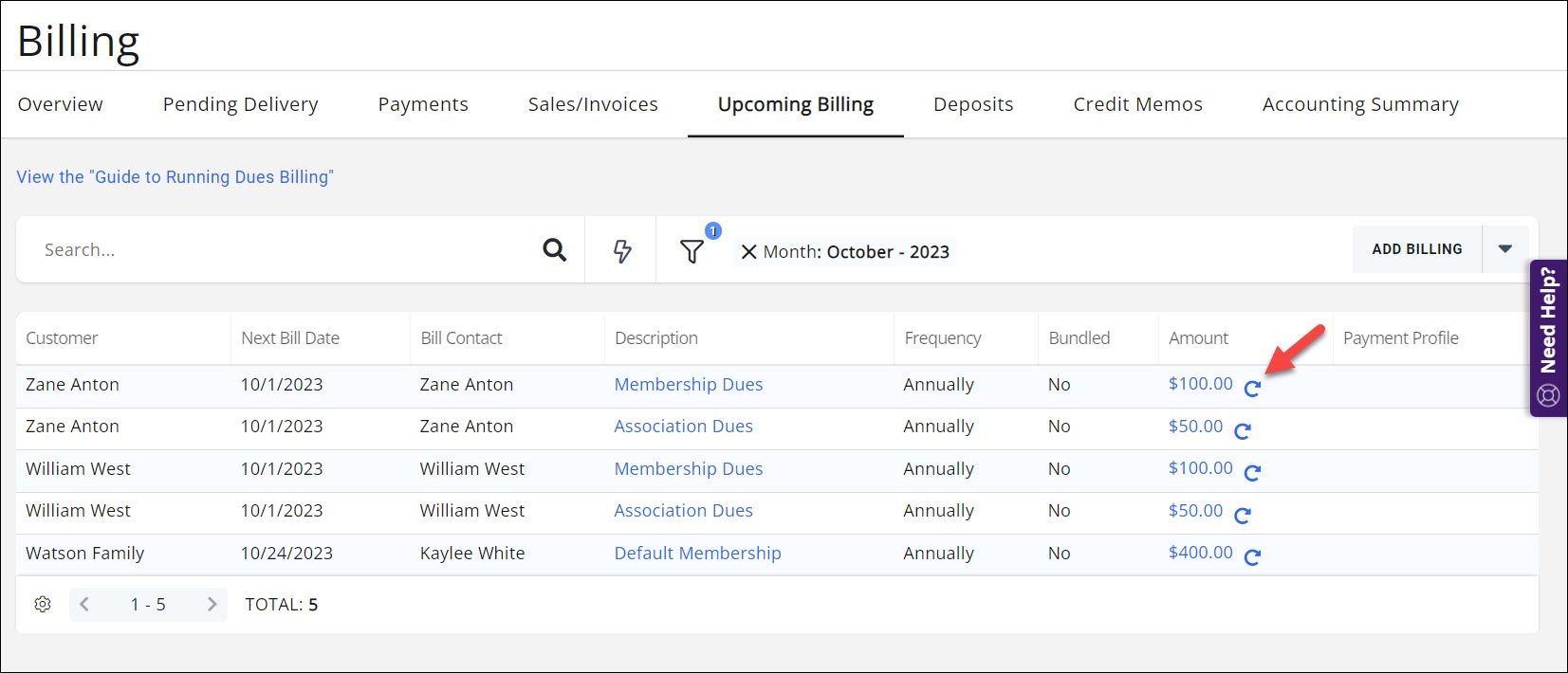Viewport: 1568px width, 673px height.
Task: Click refresh icon on William West Membership Dues row
Action: click(1252, 473)
